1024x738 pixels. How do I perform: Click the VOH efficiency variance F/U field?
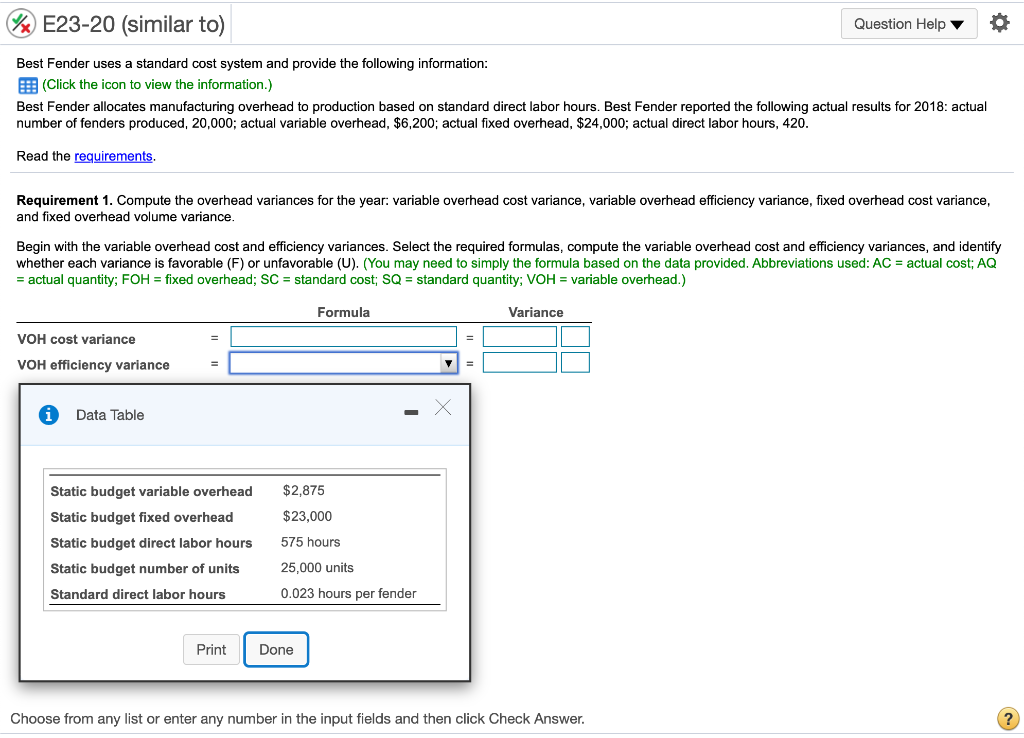pos(575,362)
